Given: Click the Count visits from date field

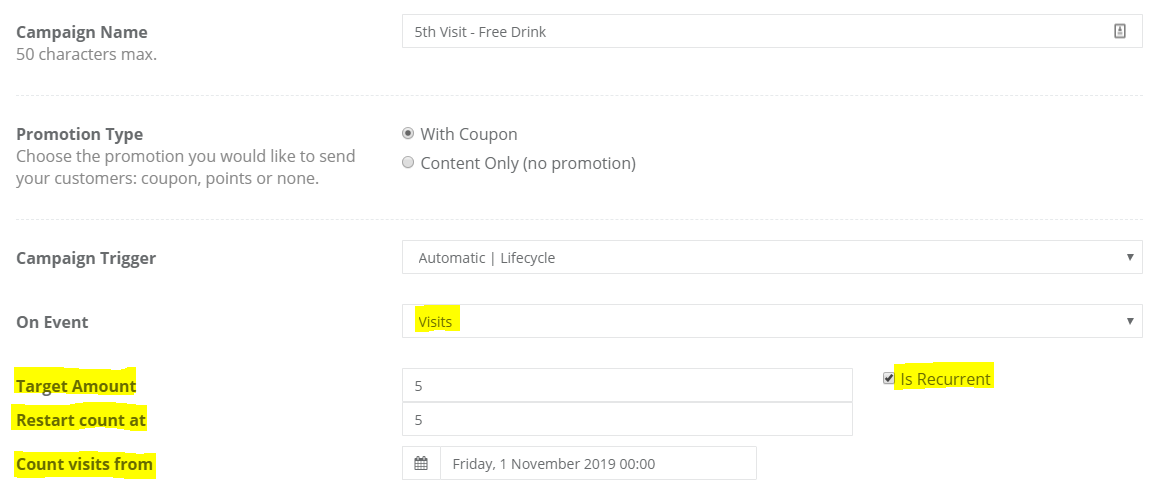Looking at the screenshot, I should coord(598,464).
